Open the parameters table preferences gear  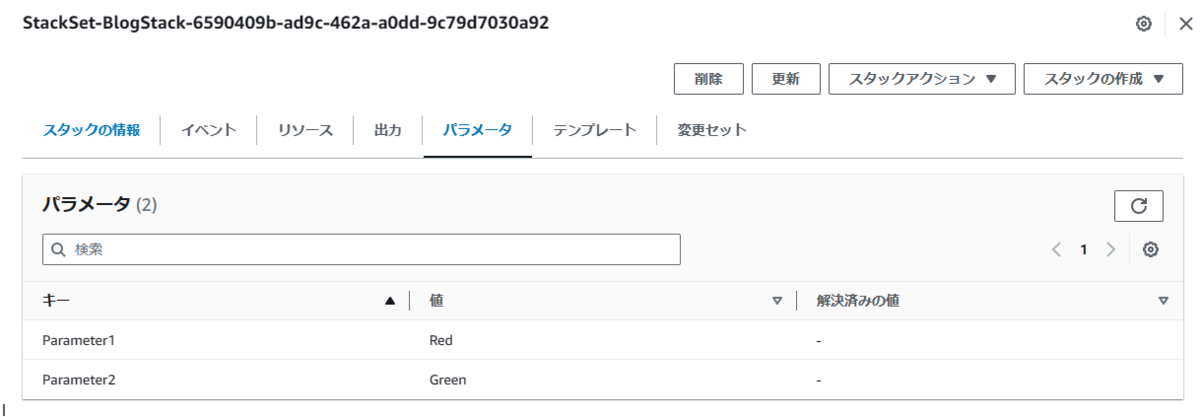[x=1150, y=250]
